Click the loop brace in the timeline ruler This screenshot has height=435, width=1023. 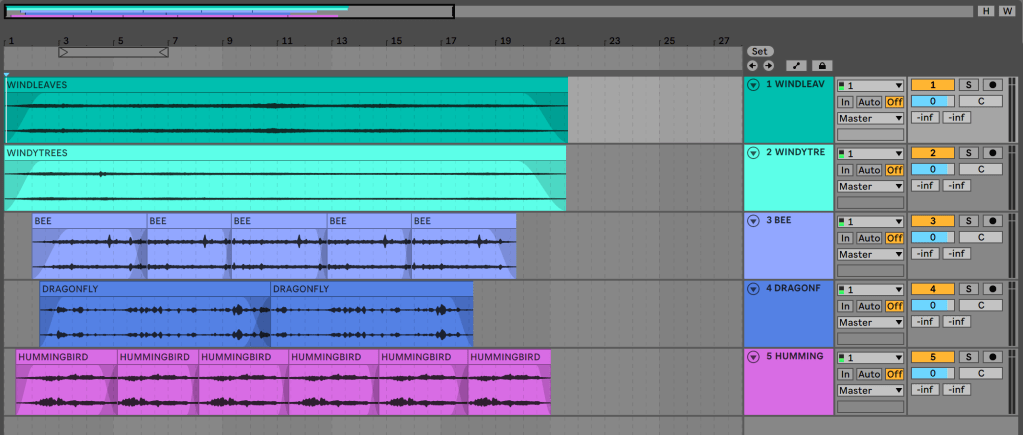pos(113,51)
